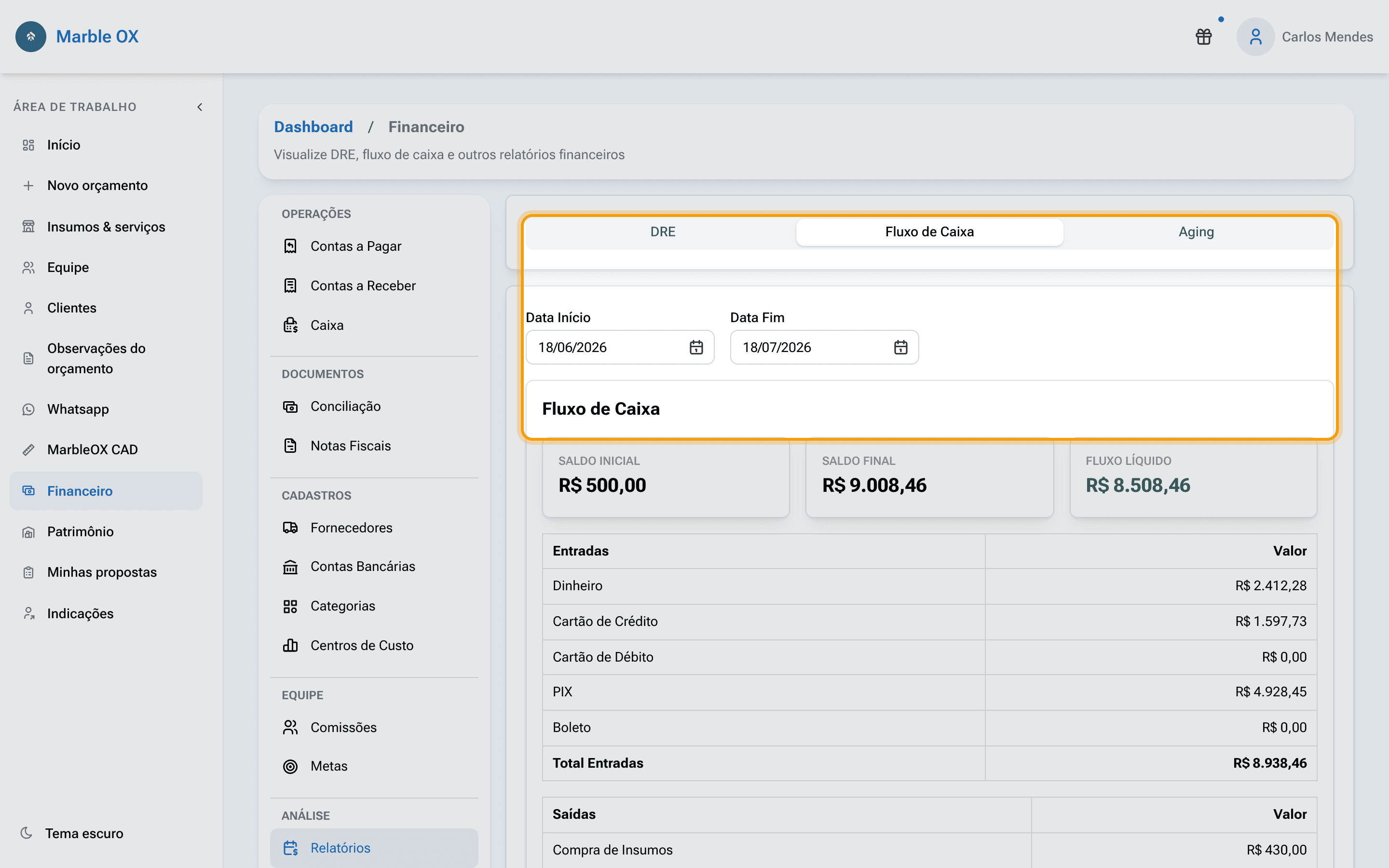Click the Carlos Mendes username
Screen dimensions: 1389x868
coord(1327,37)
